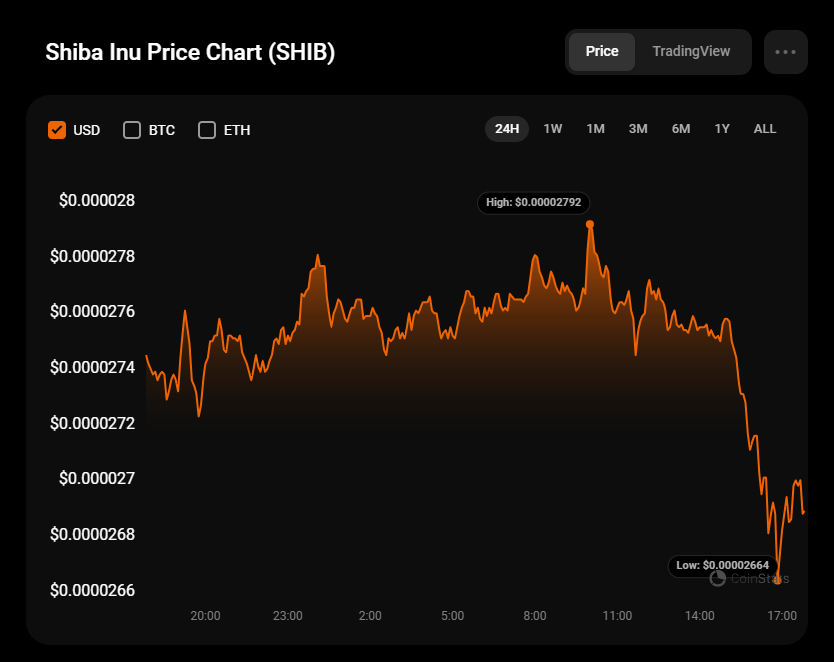Click the Shiba Inu Price Chart heading
Screen dimensions: 834x662
click(x=190, y=53)
